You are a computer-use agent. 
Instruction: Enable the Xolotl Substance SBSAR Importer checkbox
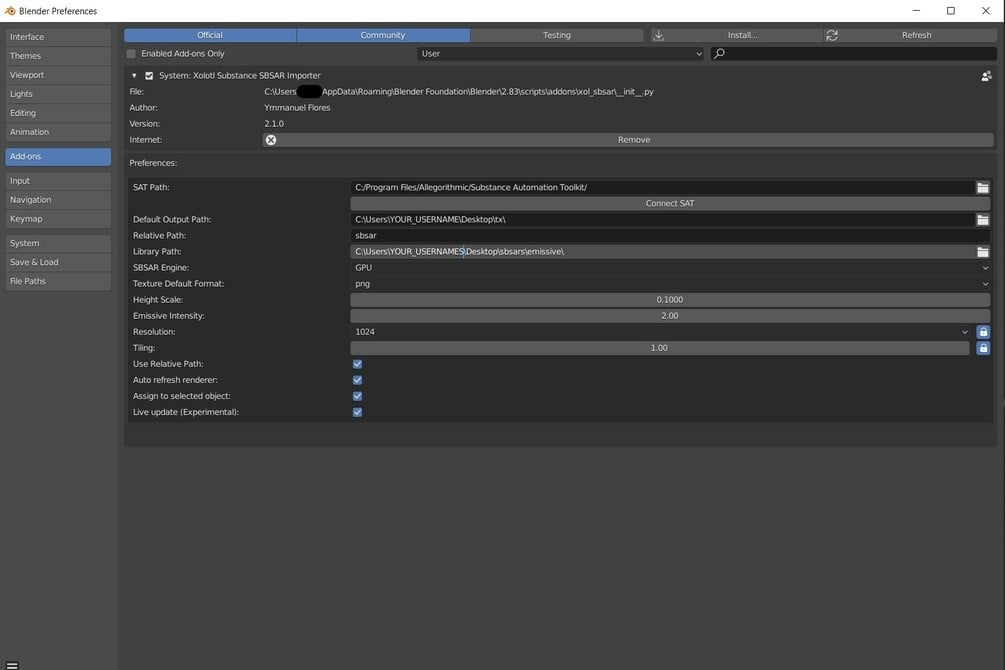149,76
